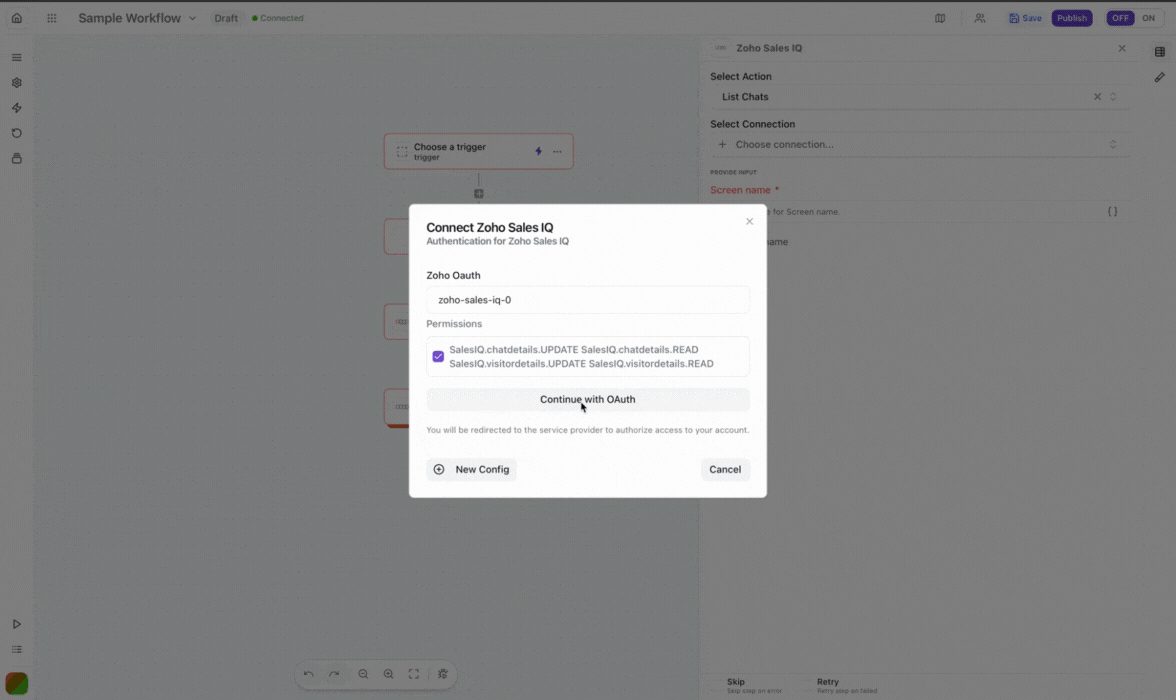This screenshot has width=1176, height=700.
Task: Switch the workflow toggle to ON
Action: (1148, 17)
